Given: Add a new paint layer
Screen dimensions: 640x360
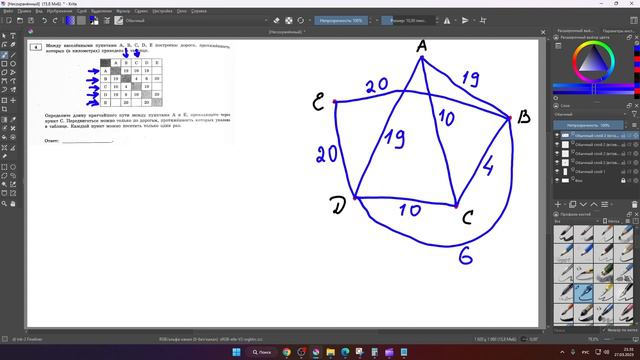Looking at the screenshot, I should click(558, 204).
